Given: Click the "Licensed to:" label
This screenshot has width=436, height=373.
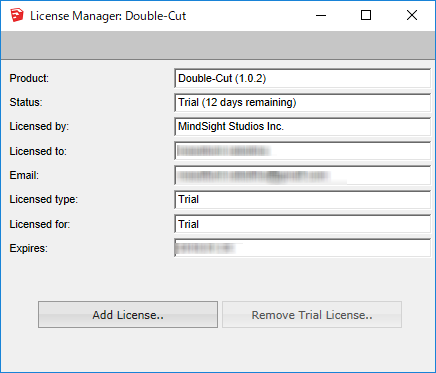Looking at the screenshot, I should pyautogui.click(x=38, y=151).
